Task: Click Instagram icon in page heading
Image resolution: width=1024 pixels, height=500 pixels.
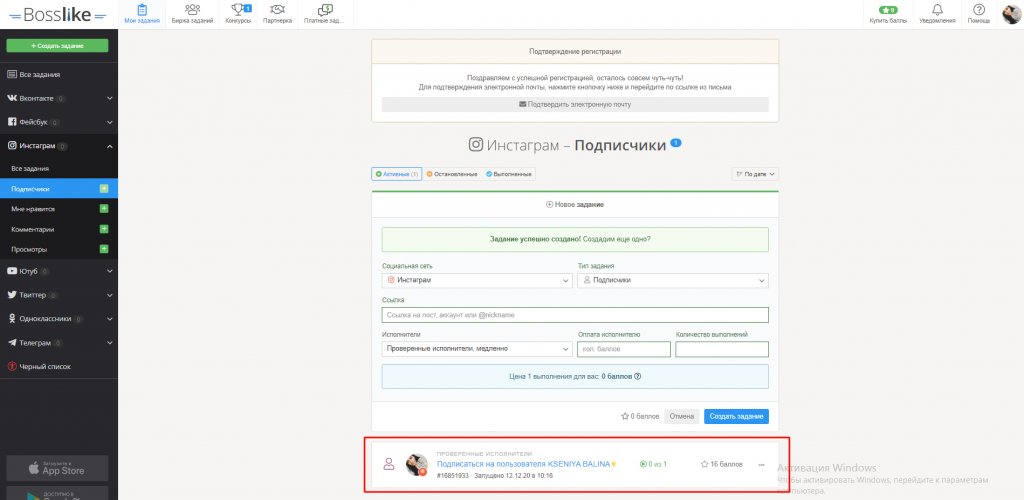Action: point(476,144)
